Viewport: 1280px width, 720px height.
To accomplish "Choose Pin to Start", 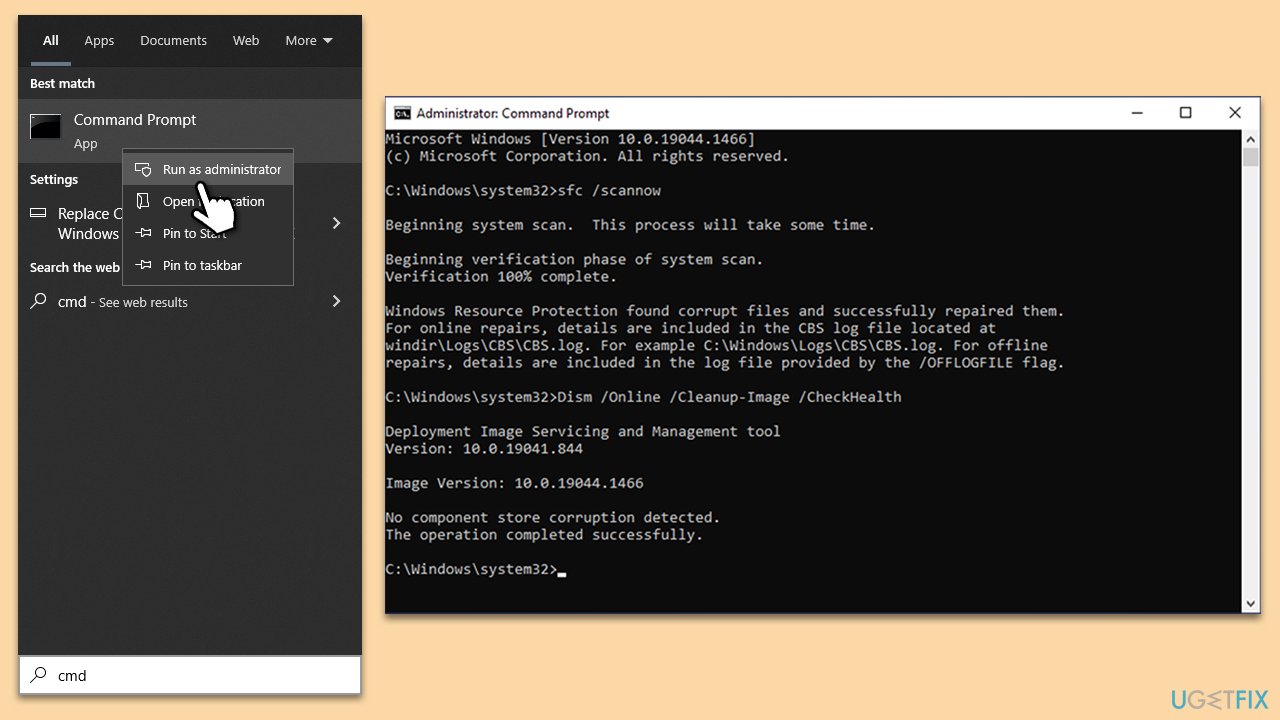I will 208,233.
